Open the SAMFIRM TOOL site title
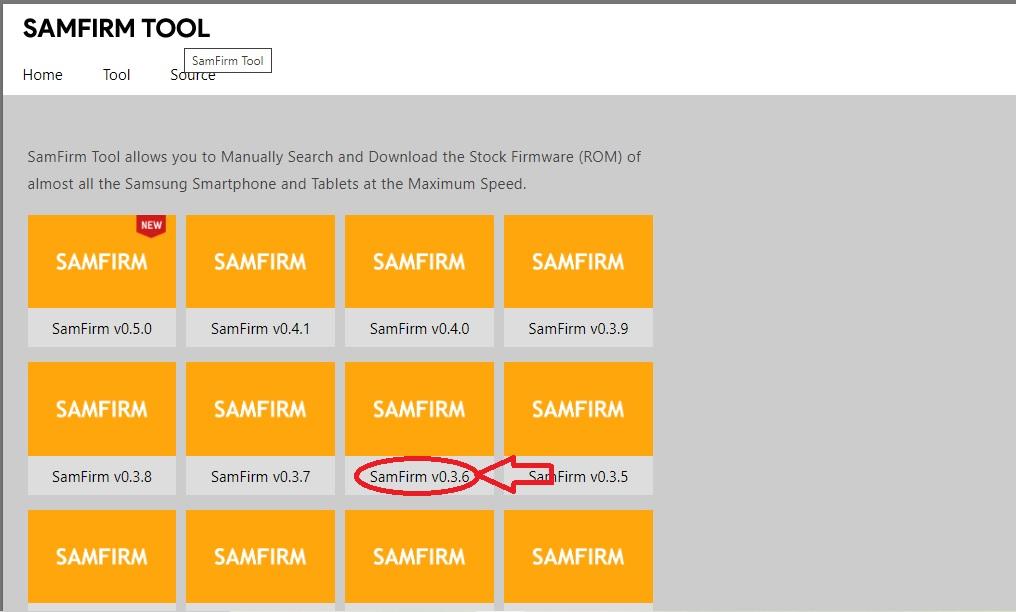The image size is (1016, 612). coord(117,28)
